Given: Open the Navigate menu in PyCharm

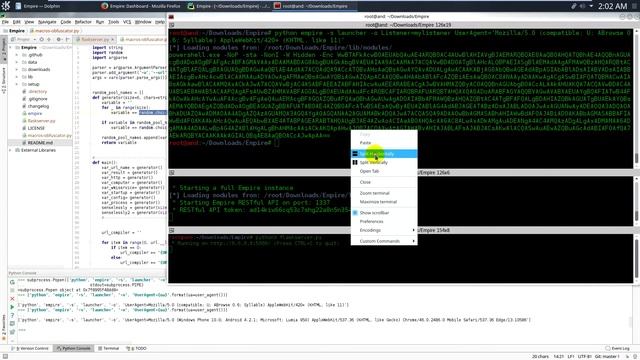Looking at the screenshot, I should 47,22.
